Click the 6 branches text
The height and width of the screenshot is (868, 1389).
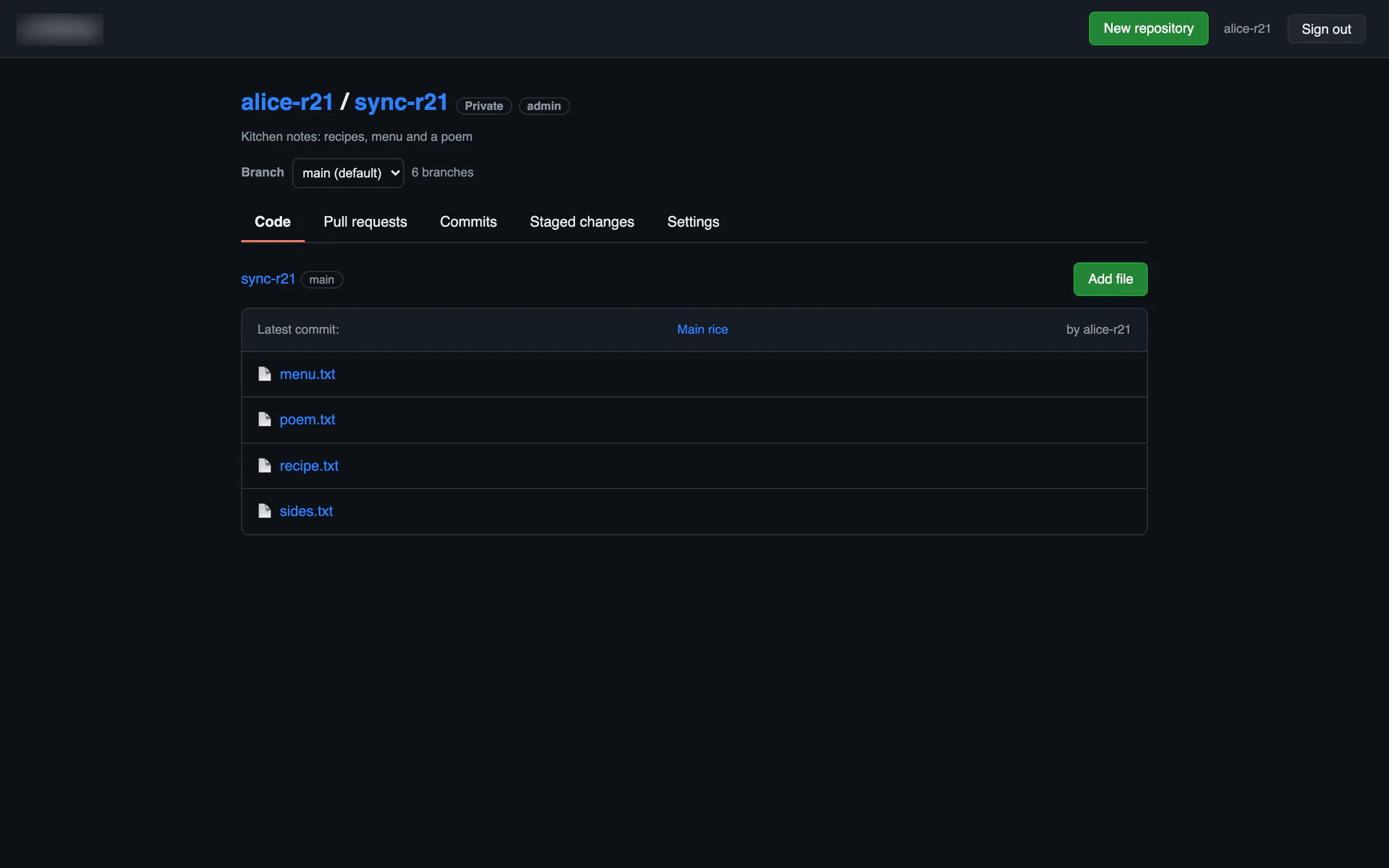point(443,172)
